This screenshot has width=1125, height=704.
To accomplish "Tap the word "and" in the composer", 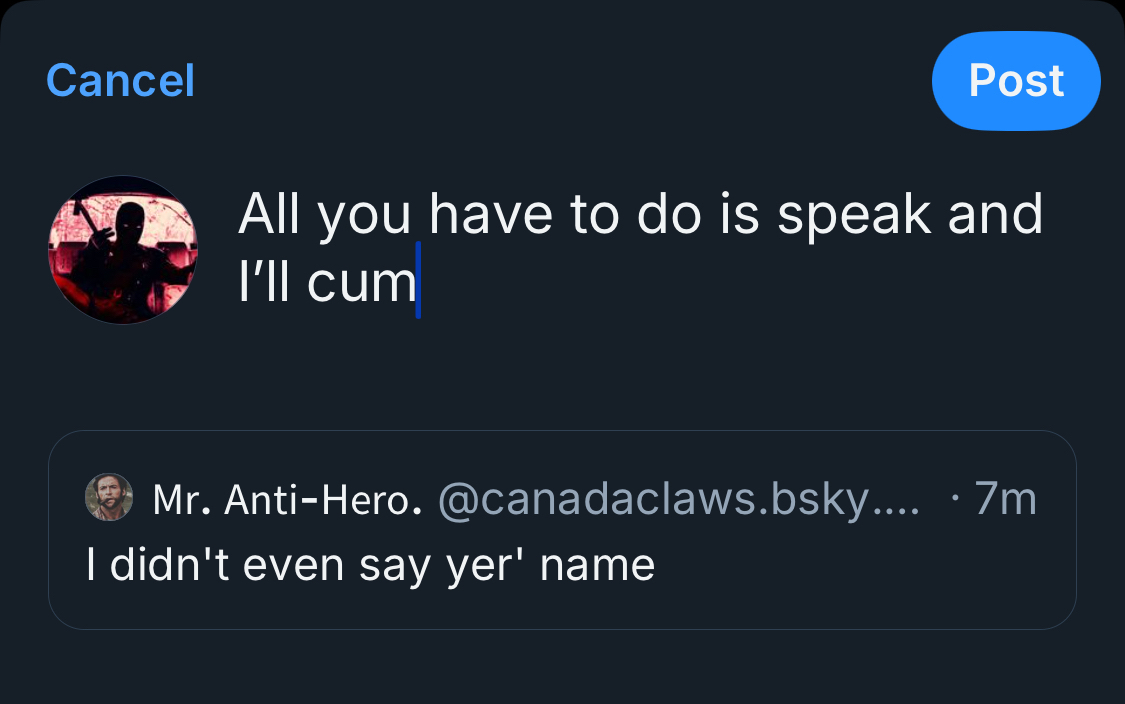I will point(994,213).
